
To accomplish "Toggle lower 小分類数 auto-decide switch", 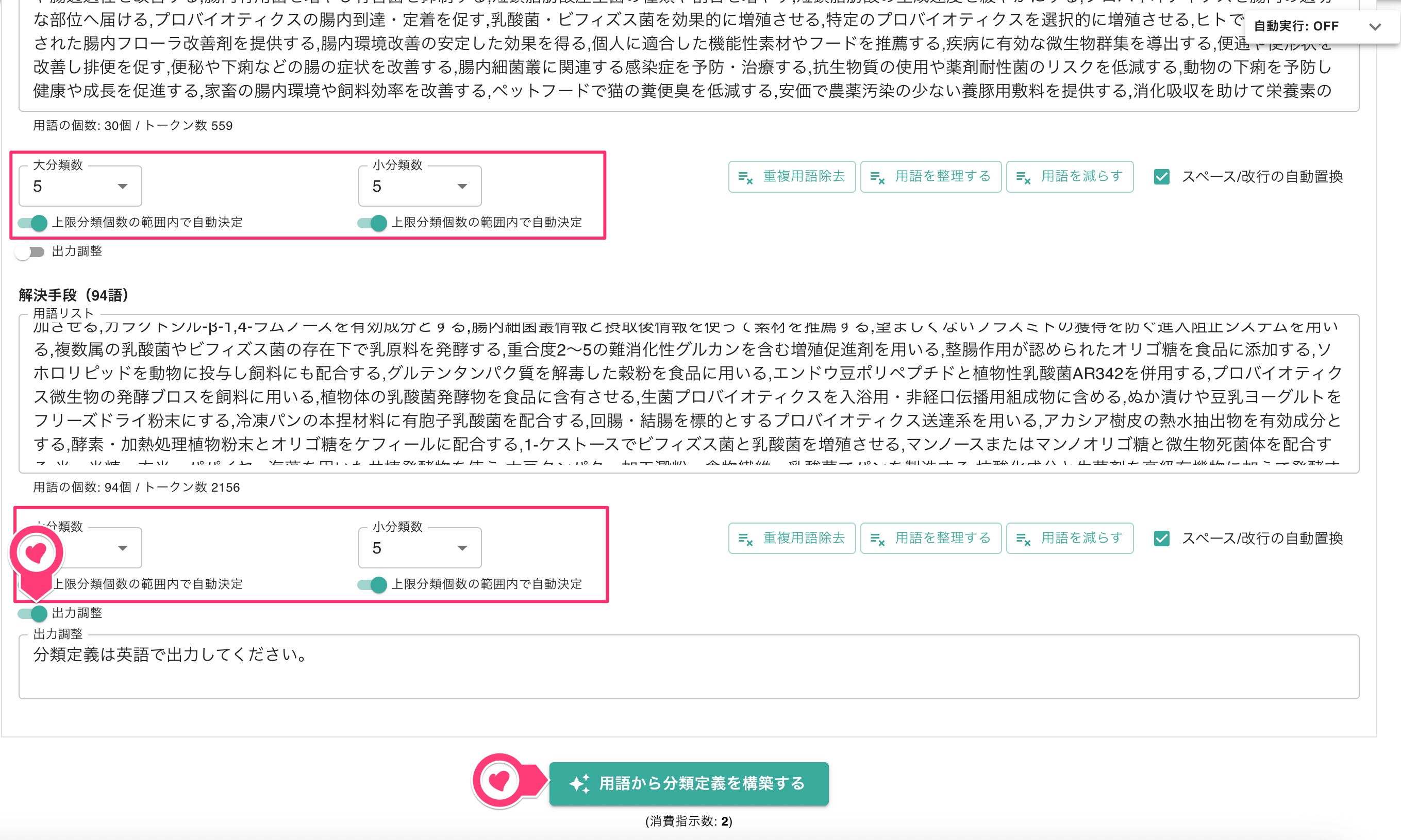I will 372,584.
